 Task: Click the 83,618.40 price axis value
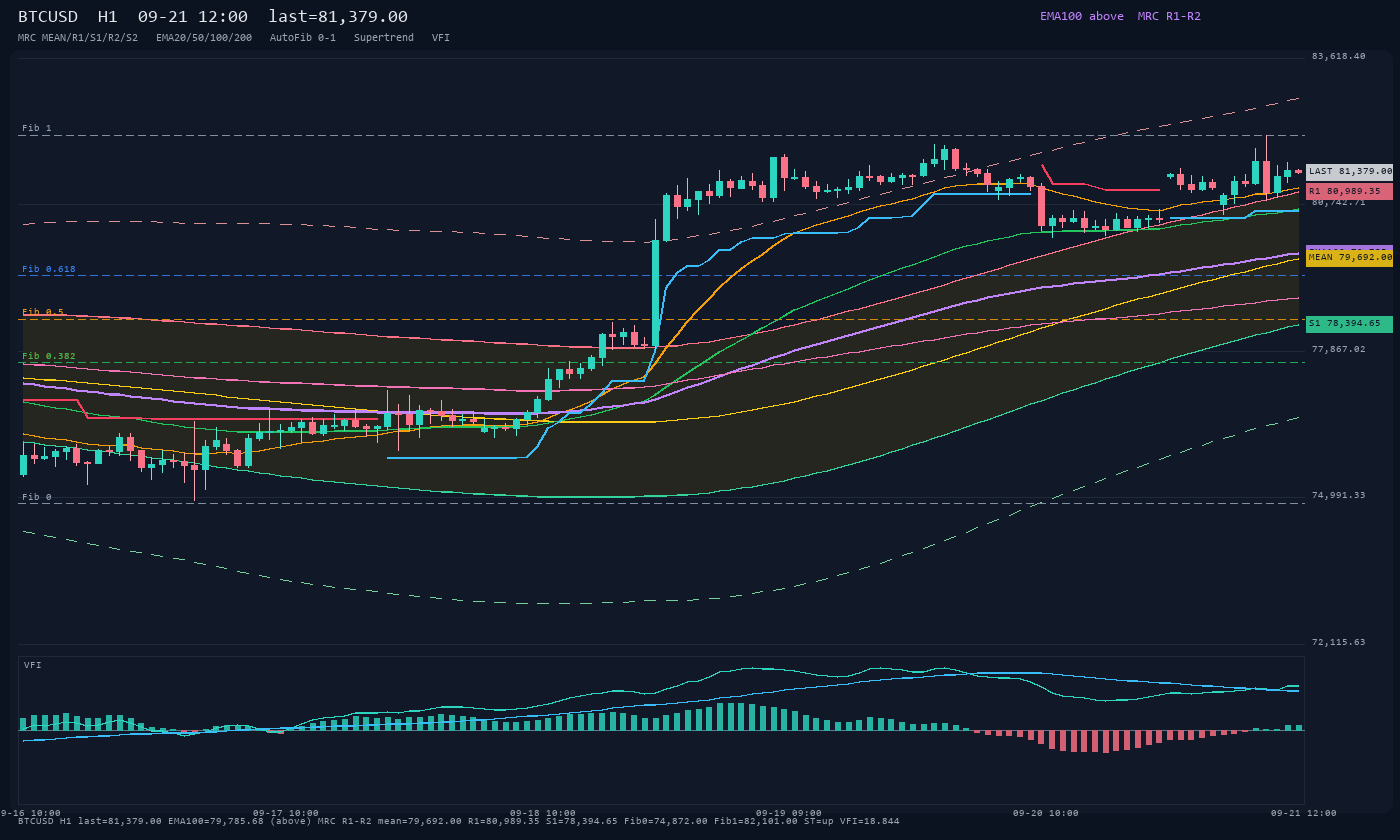tap(1338, 56)
